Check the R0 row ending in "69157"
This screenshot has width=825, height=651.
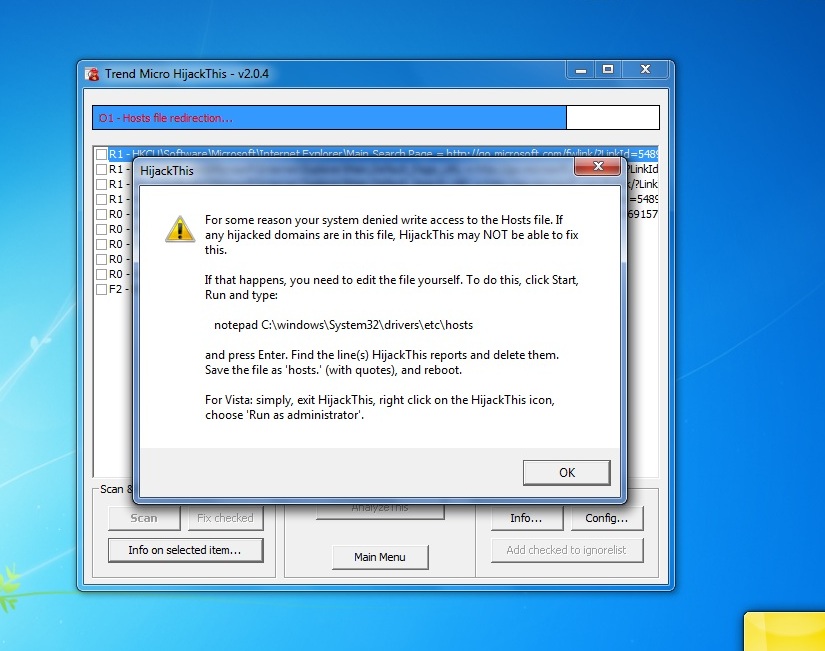coord(102,214)
